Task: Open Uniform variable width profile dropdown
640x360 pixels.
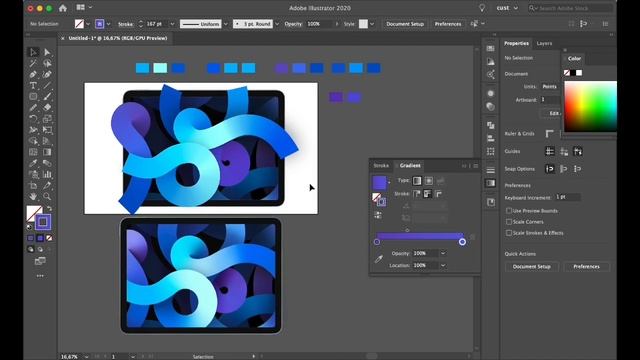Action: (x=225, y=24)
